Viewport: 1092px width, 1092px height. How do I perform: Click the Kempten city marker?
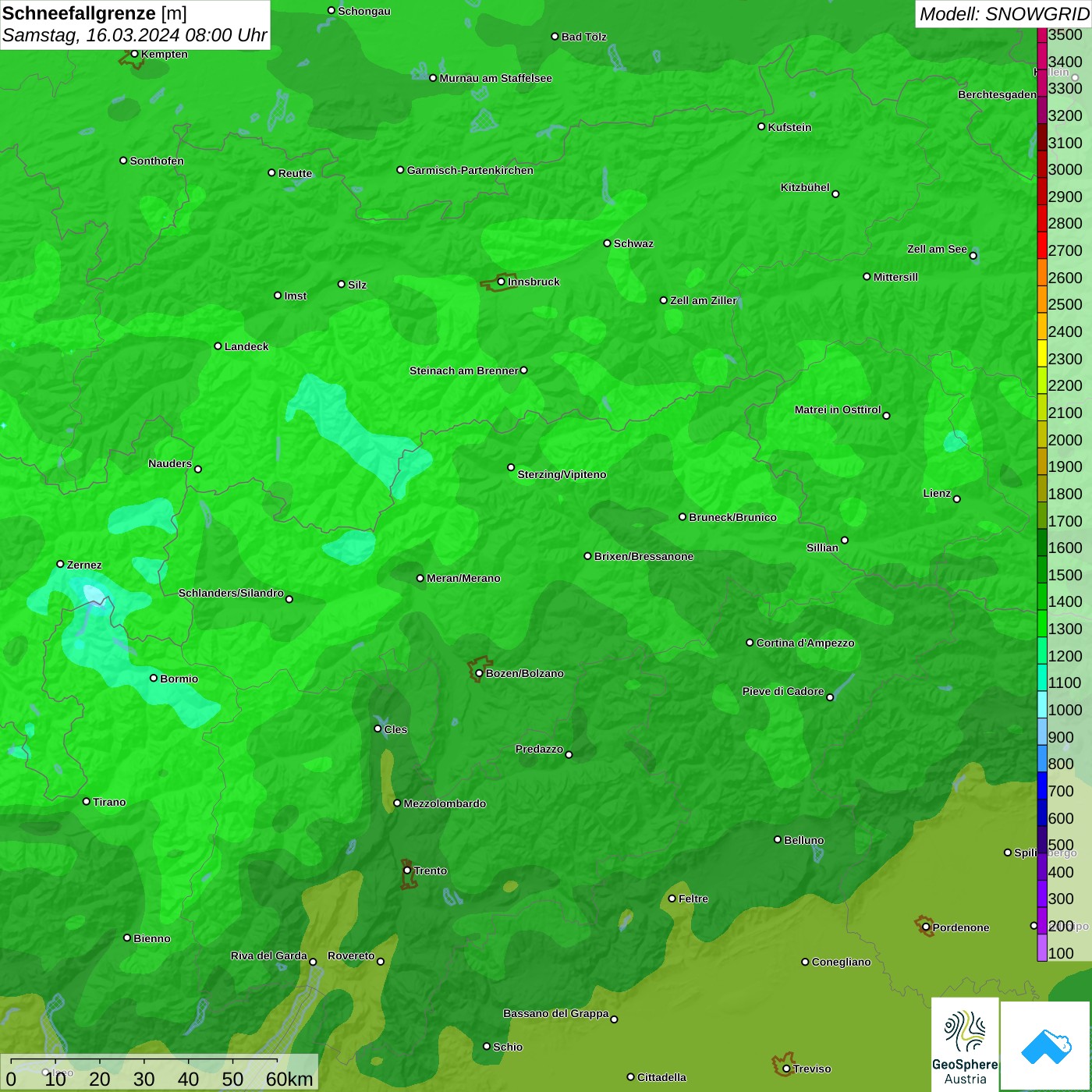point(134,54)
